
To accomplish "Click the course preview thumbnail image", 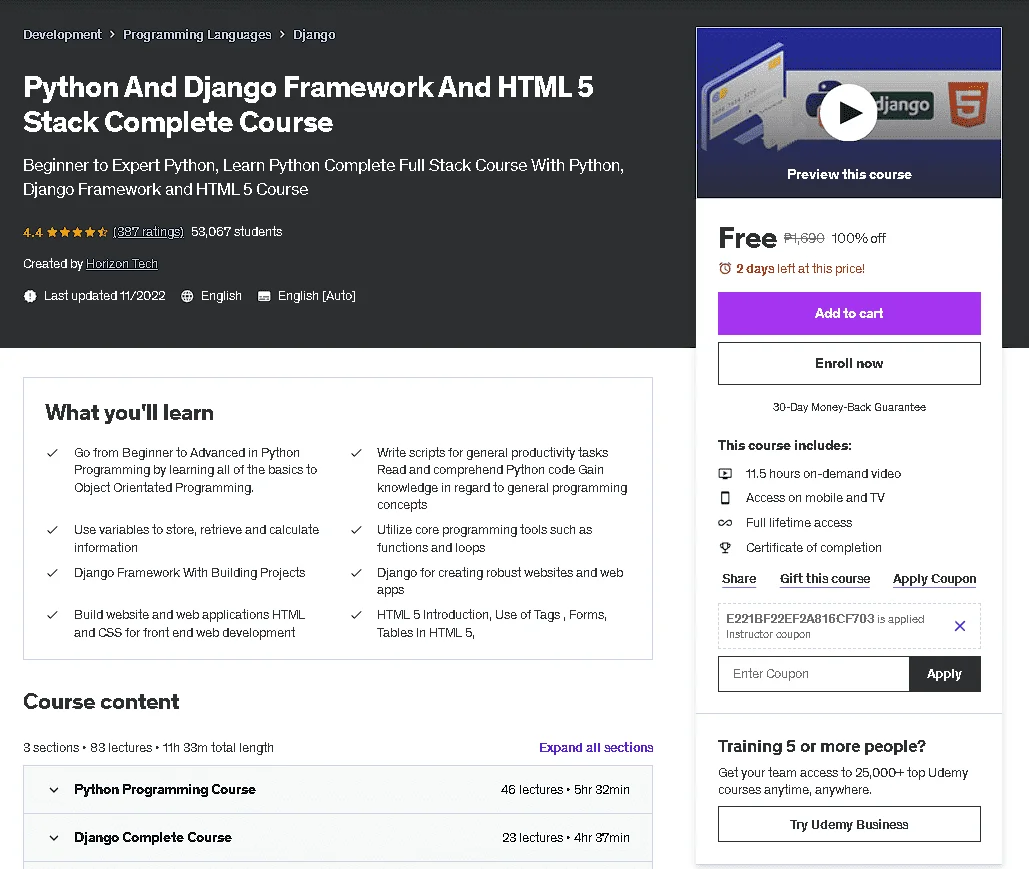I will [849, 112].
